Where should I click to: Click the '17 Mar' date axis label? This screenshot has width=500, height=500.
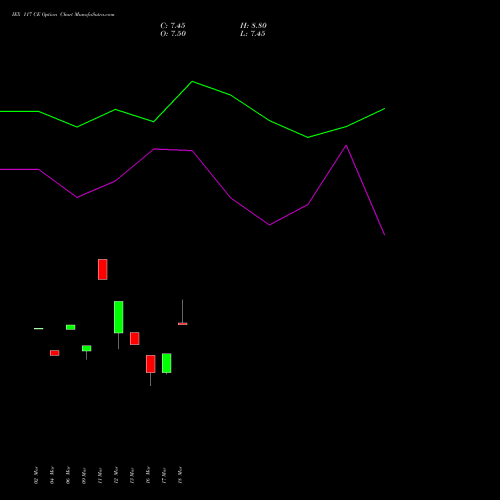click(164, 475)
